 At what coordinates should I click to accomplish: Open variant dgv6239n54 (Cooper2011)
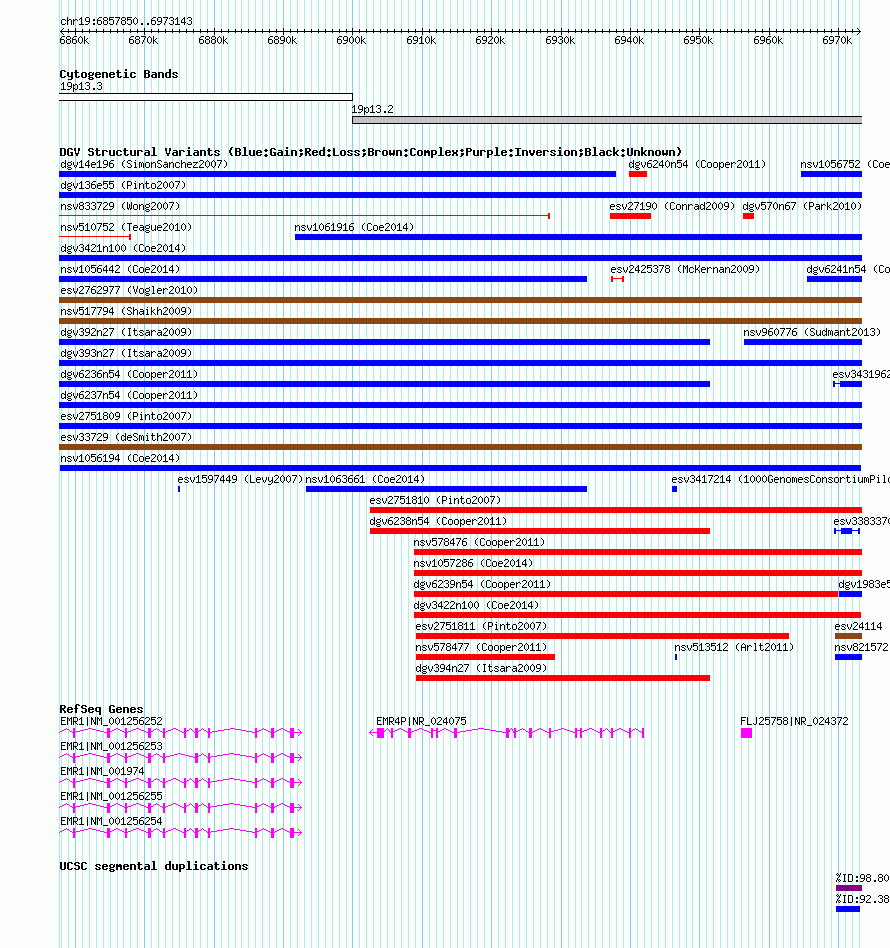482,585
